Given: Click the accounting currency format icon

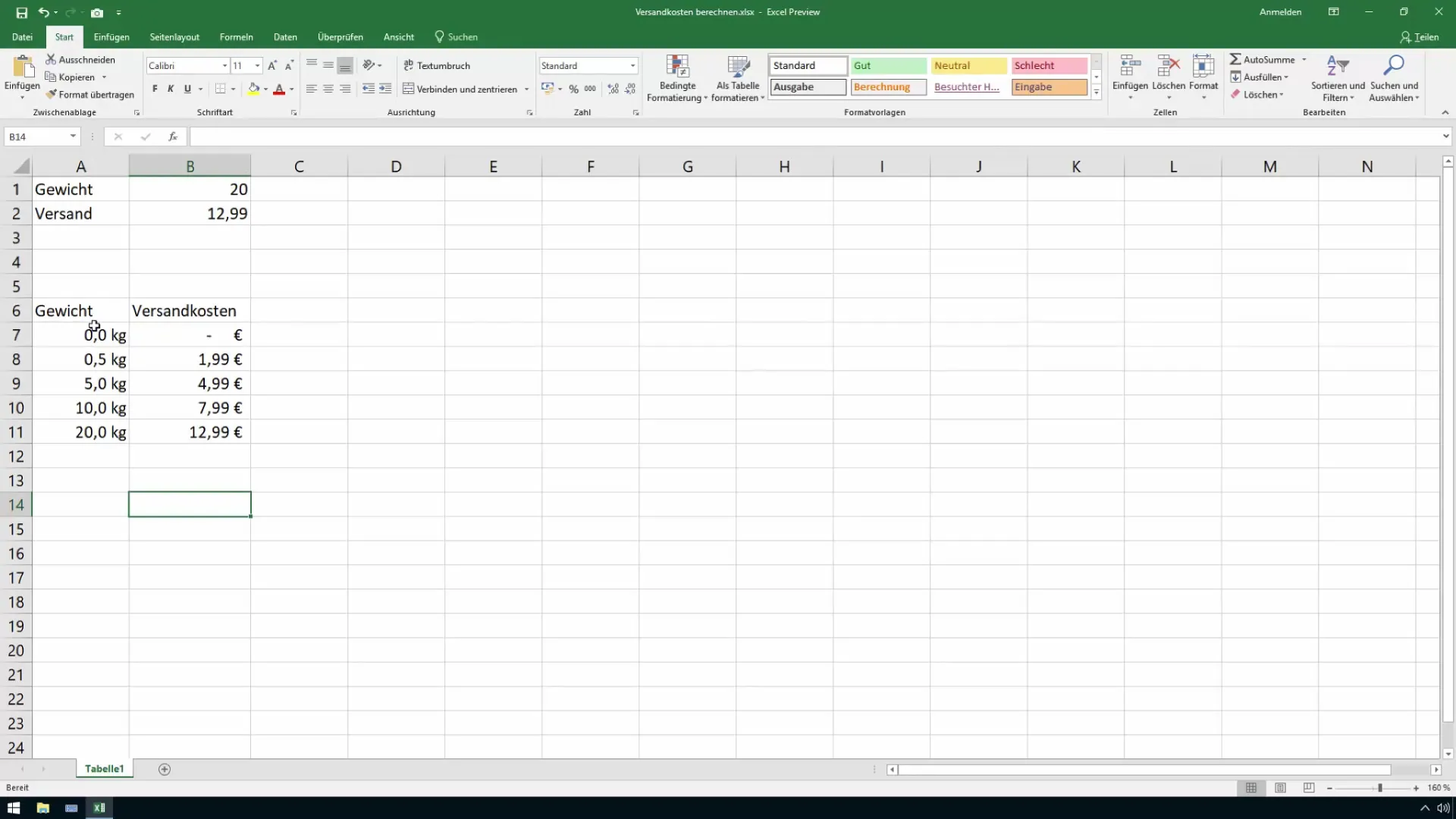Looking at the screenshot, I should coord(548,89).
